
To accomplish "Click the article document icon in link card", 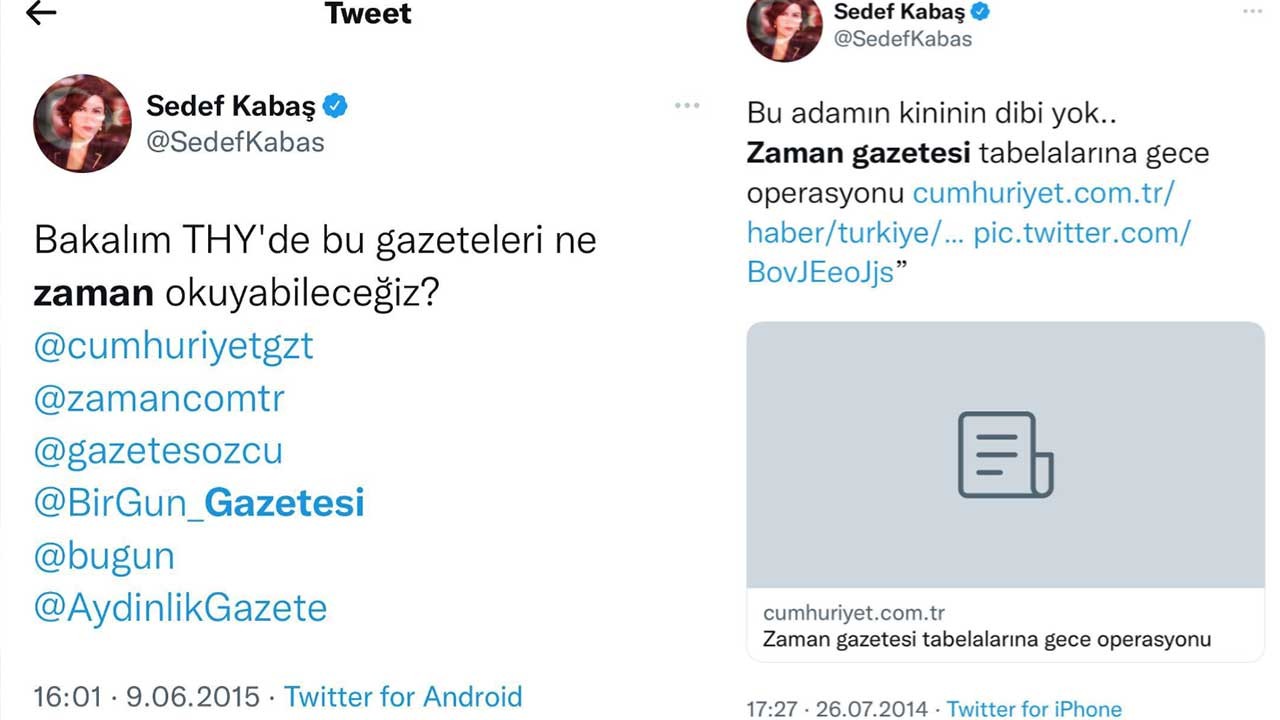I will (x=1005, y=455).
